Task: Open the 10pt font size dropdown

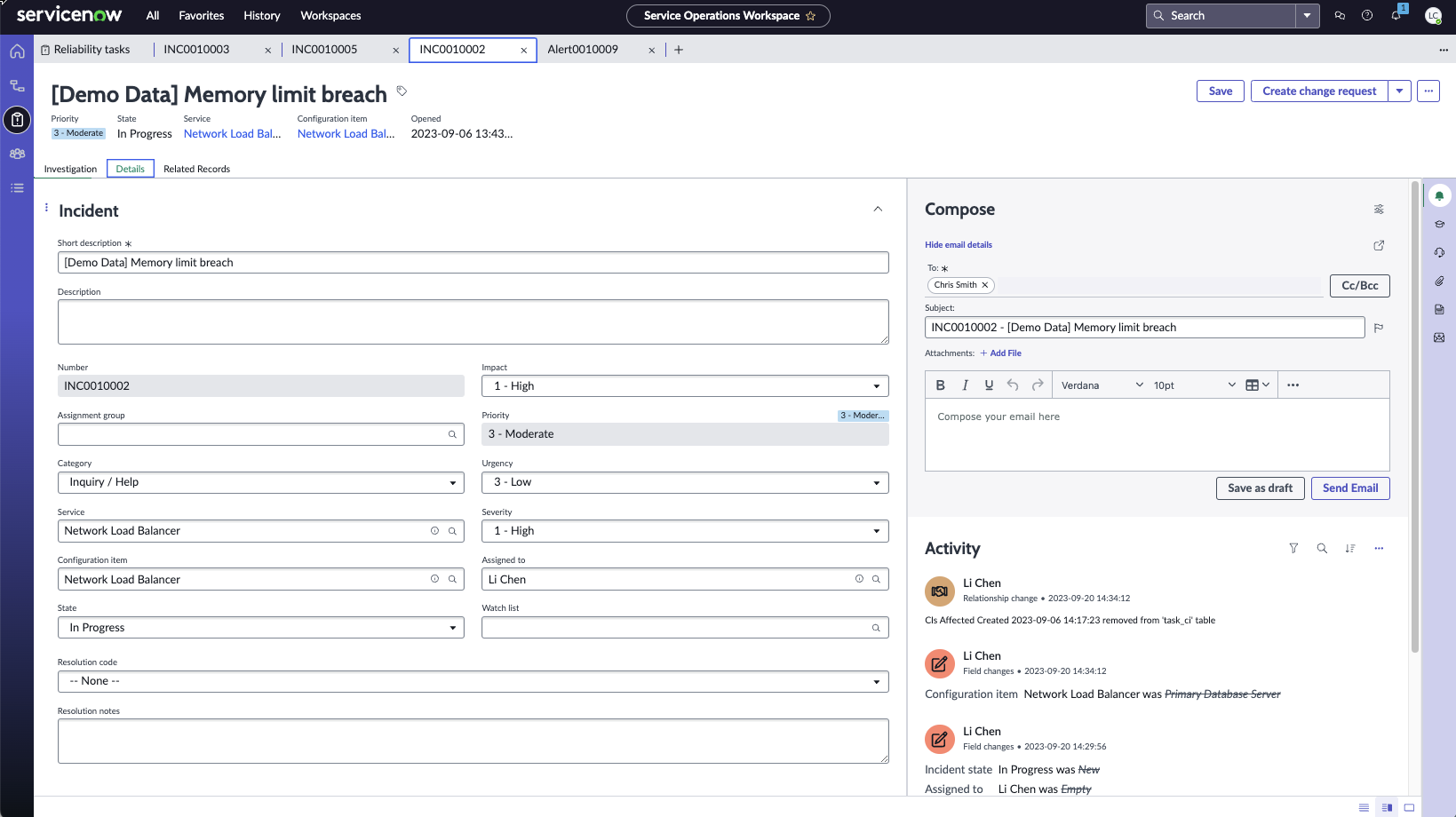Action: pyautogui.click(x=1194, y=385)
